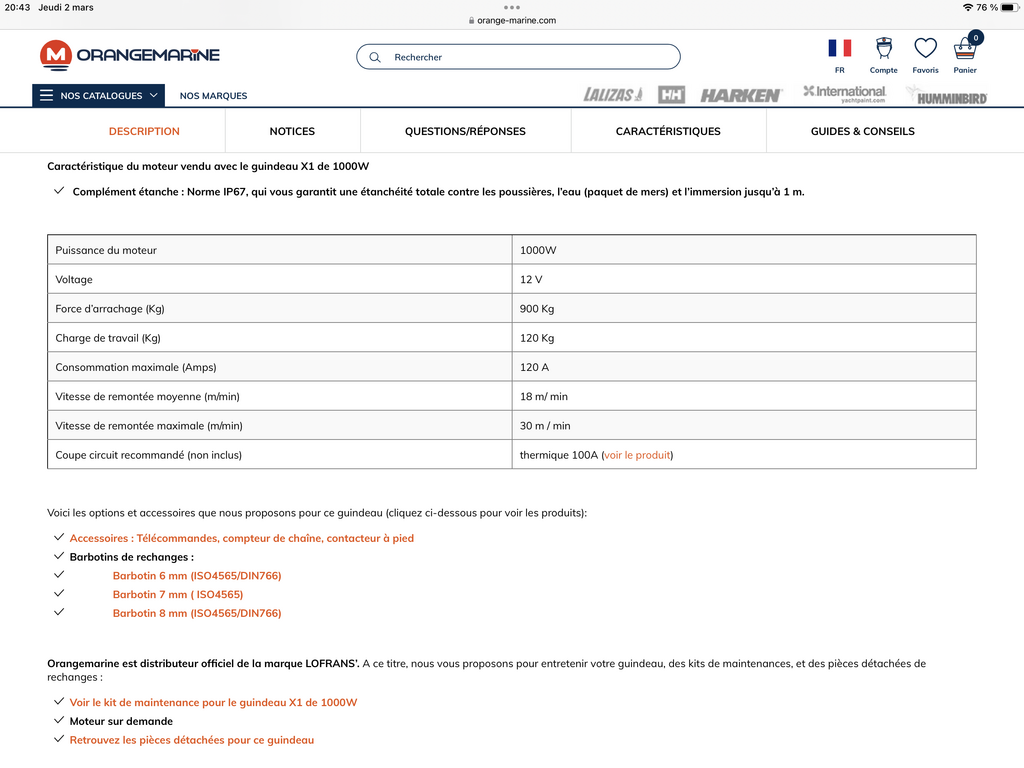
Task: Click 'Force d'arrachage (Kg)' row label
Action: click(110, 309)
